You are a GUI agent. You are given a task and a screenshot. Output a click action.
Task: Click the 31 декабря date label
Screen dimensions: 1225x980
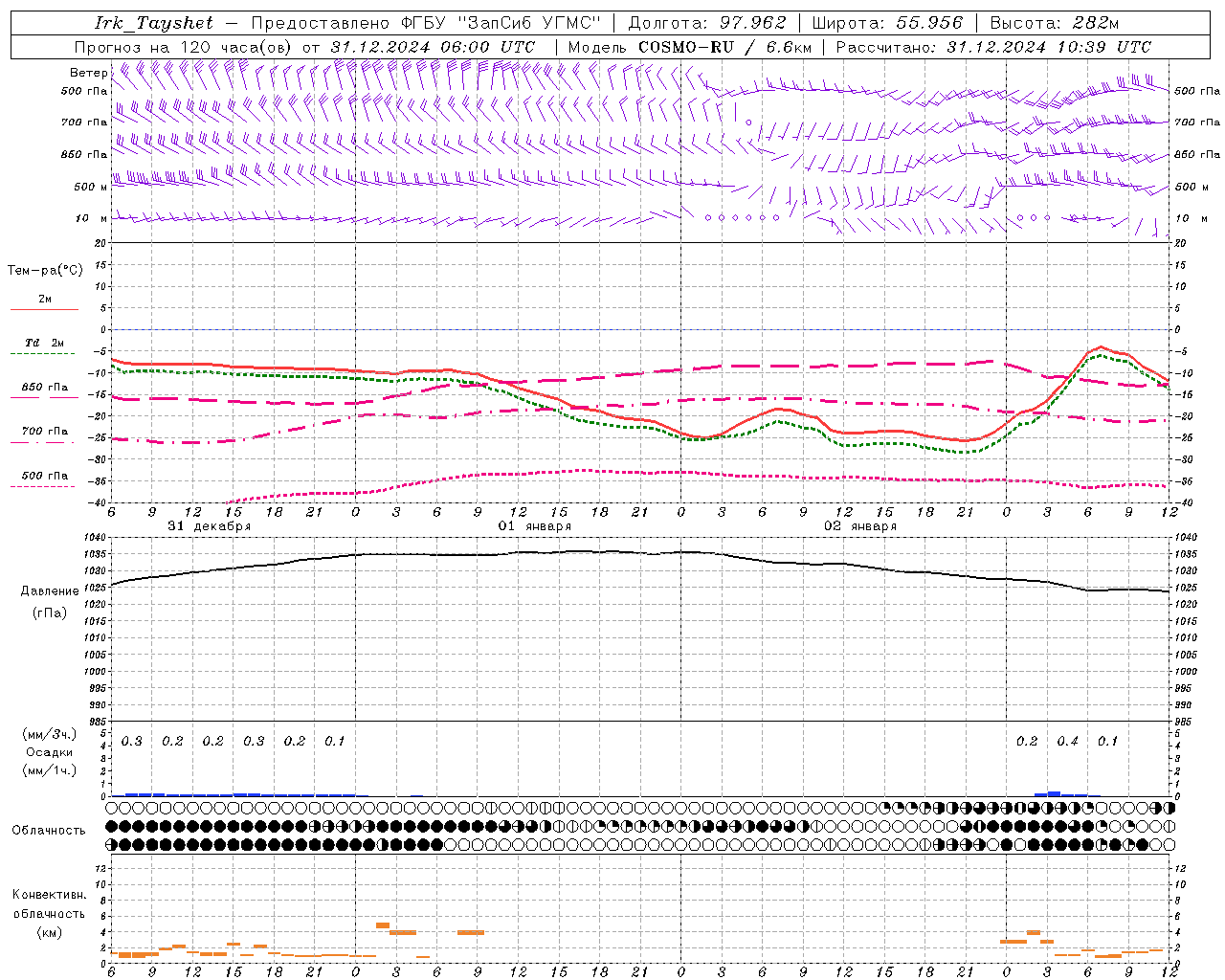tap(210, 526)
